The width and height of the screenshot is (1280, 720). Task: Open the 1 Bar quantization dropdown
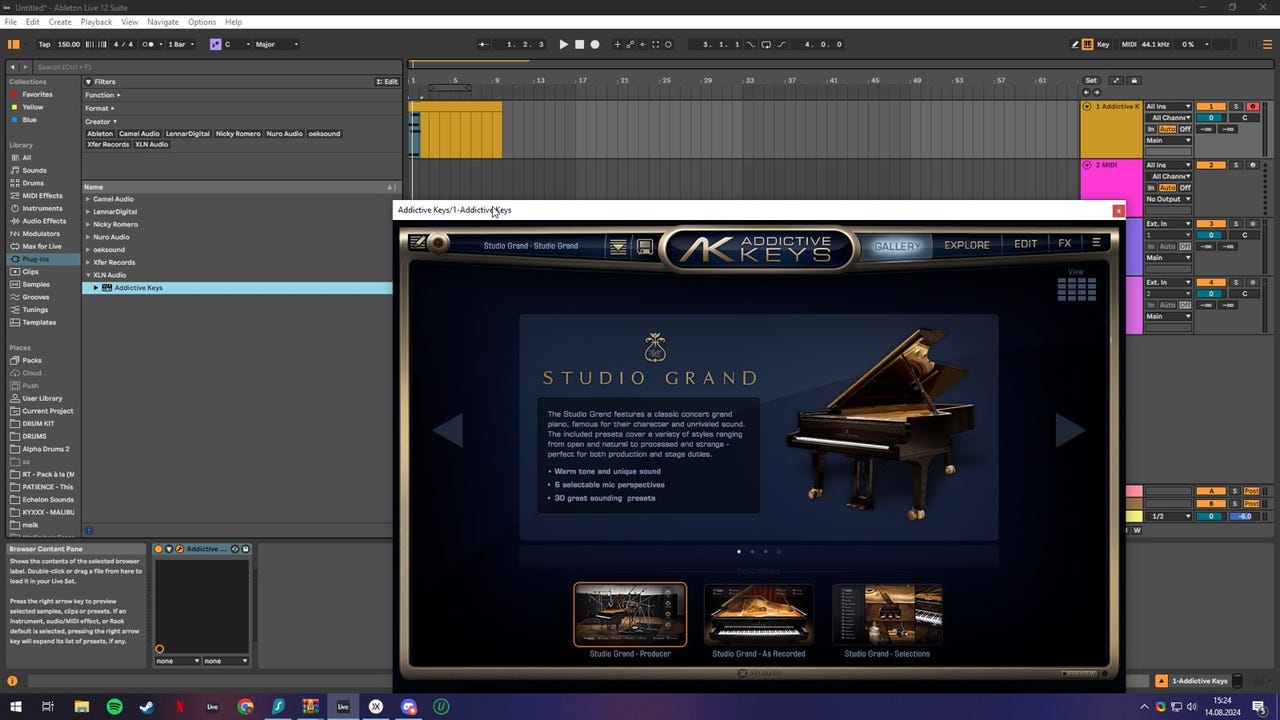click(181, 44)
